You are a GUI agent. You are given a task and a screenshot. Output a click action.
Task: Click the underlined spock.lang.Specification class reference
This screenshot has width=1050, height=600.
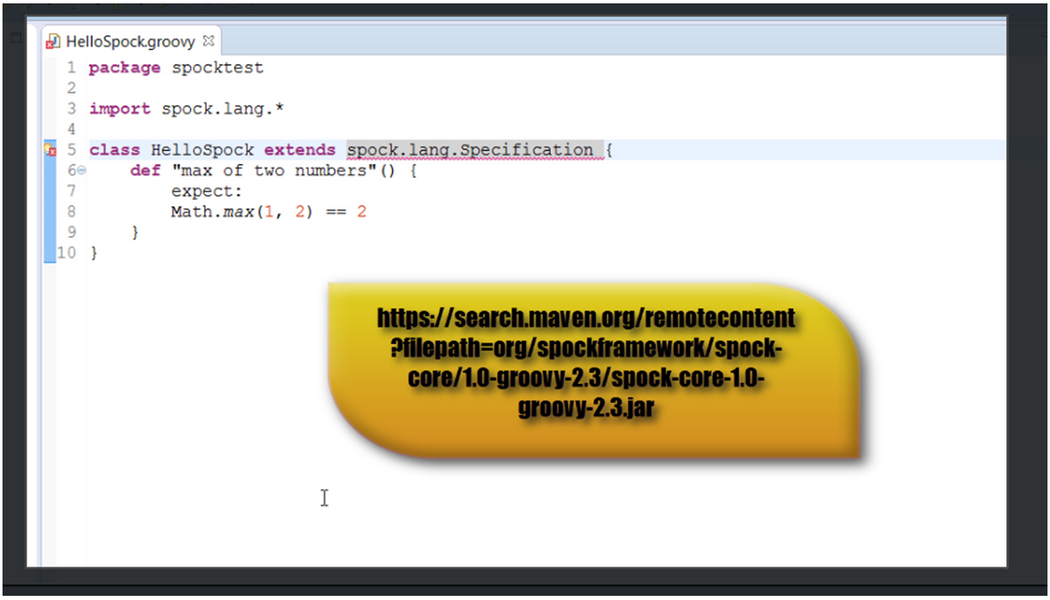click(x=470, y=150)
